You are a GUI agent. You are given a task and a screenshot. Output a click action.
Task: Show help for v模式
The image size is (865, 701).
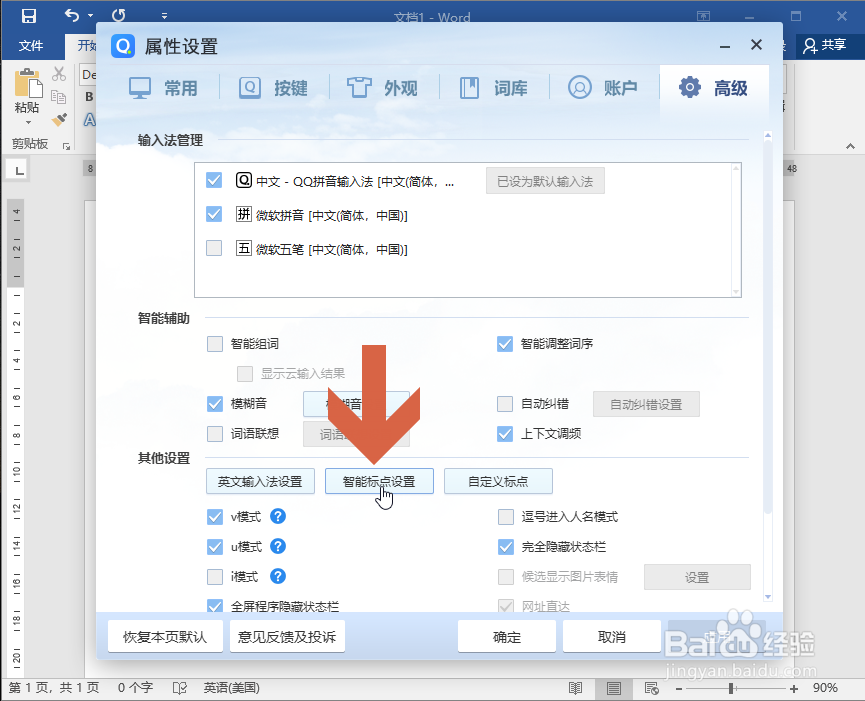(x=278, y=516)
